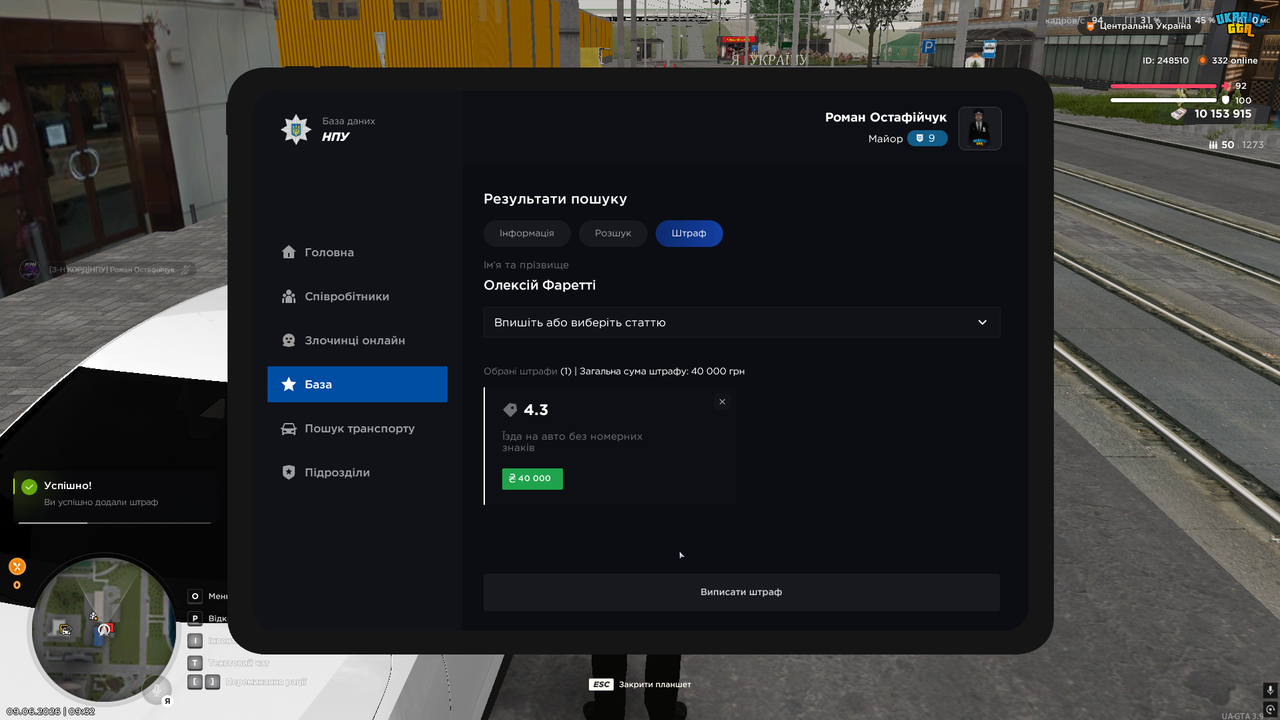Click the O key hint icon

[x=196, y=596]
